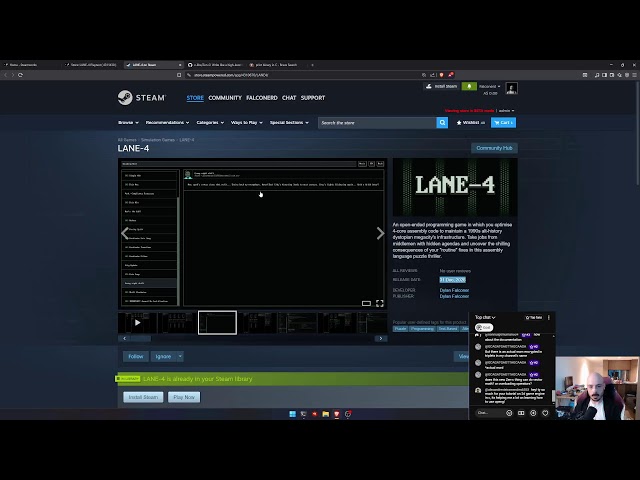The width and height of the screenshot is (640, 480).
Task: Open the COMMUNITY section
Action: point(225,98)
